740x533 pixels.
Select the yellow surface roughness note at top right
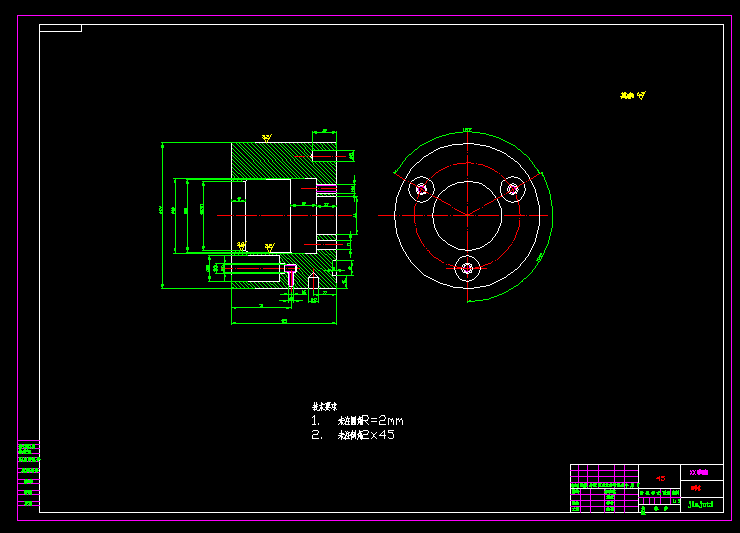(x=633, y=95)
